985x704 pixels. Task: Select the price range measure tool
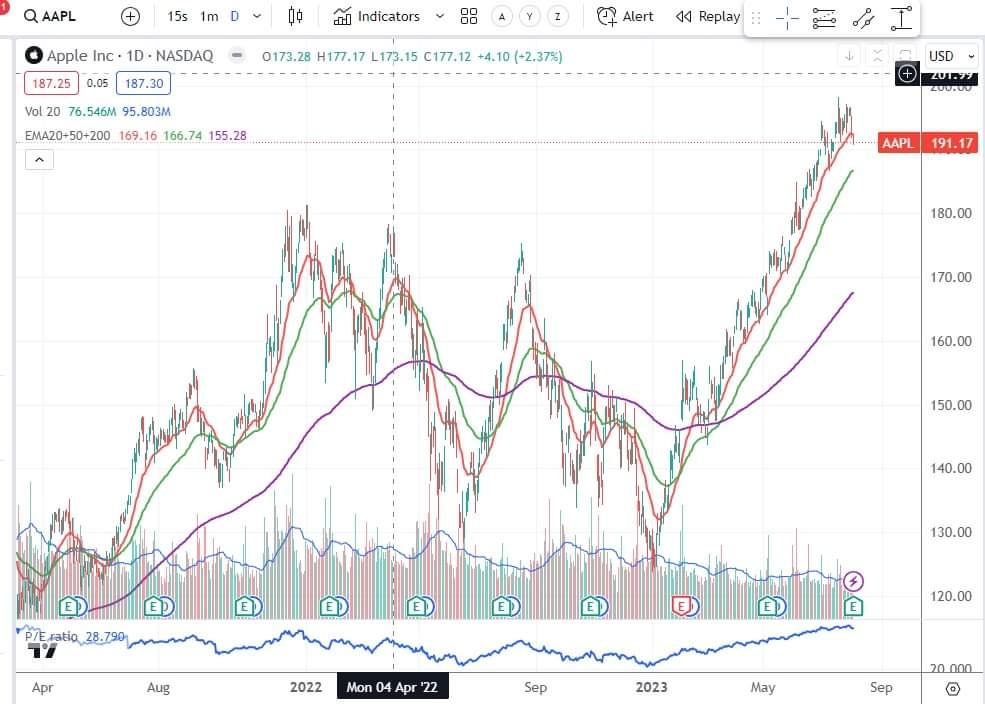click(x=901, y=19)
